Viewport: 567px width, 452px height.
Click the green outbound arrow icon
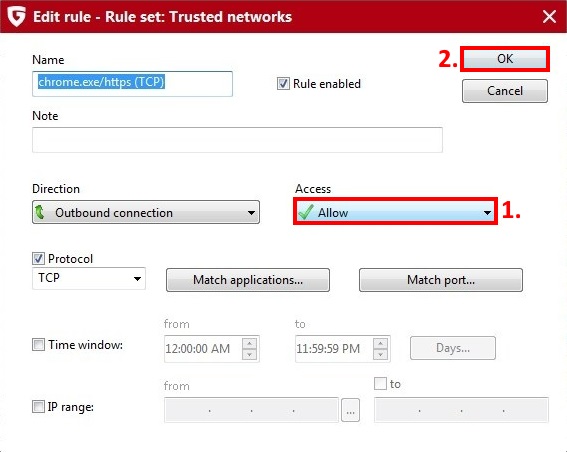(40, 212)
